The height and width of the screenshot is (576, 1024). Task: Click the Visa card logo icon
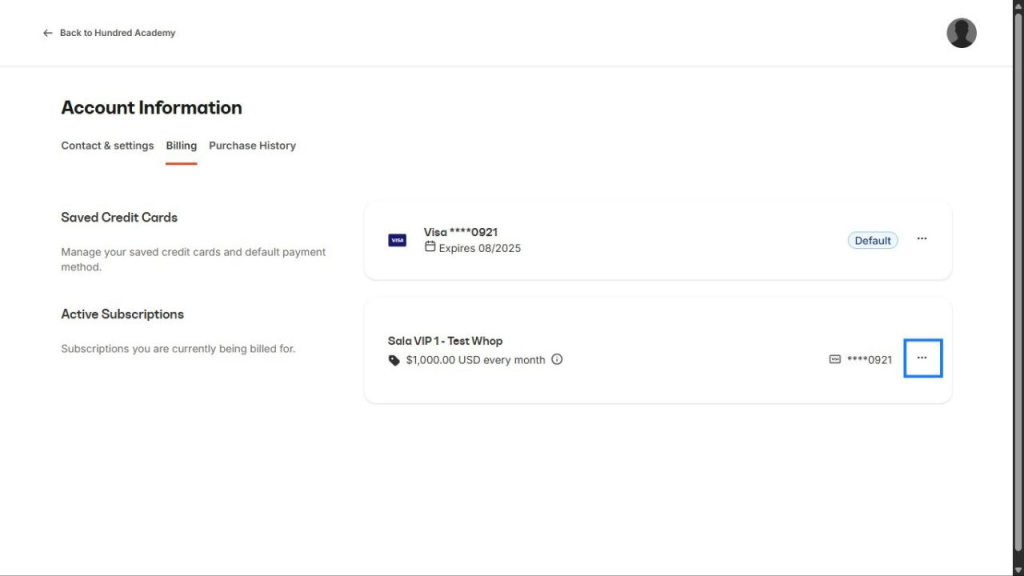pyautogui.click(x=397, y=240)
